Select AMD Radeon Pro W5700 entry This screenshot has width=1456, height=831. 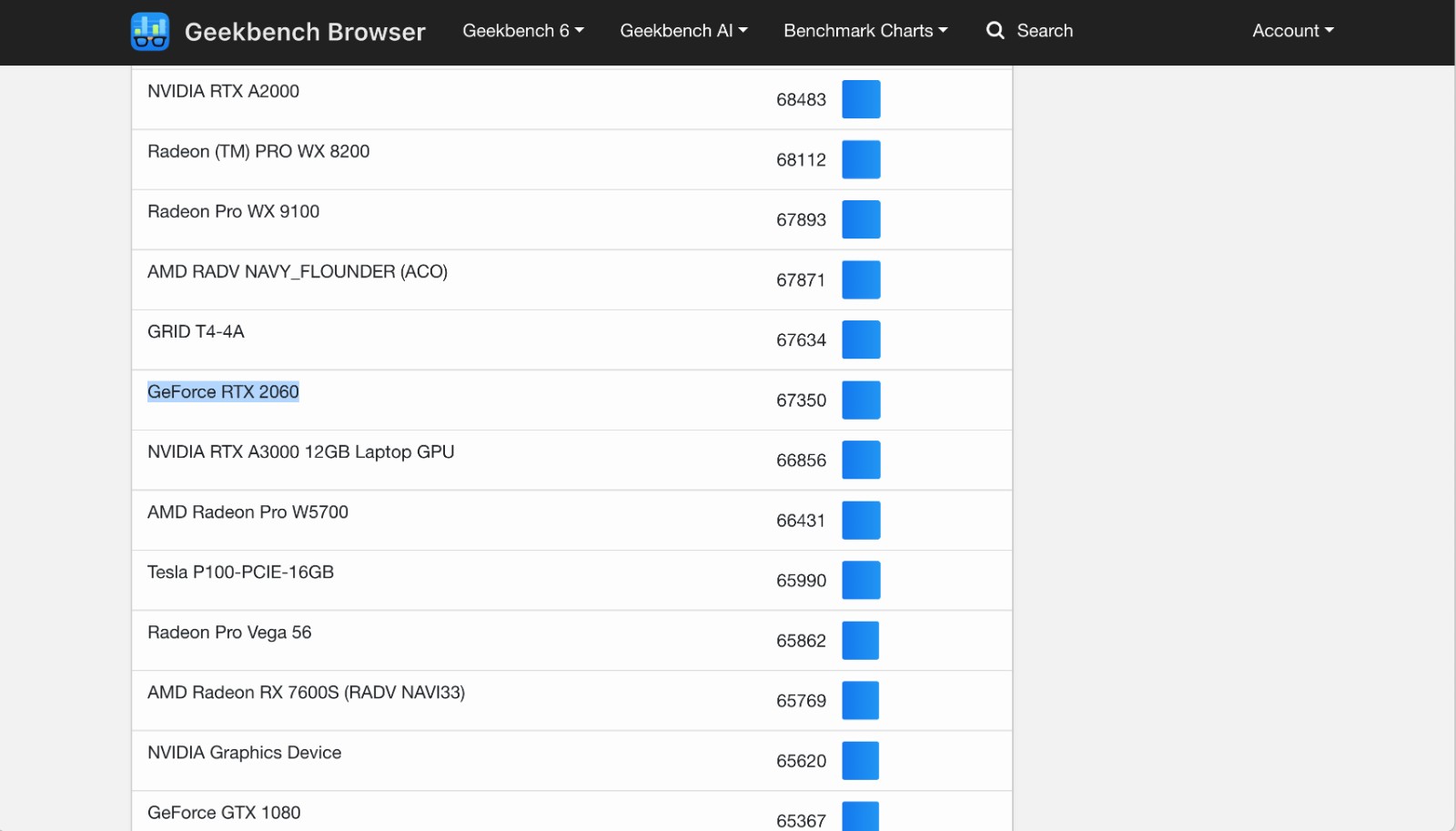248,512
